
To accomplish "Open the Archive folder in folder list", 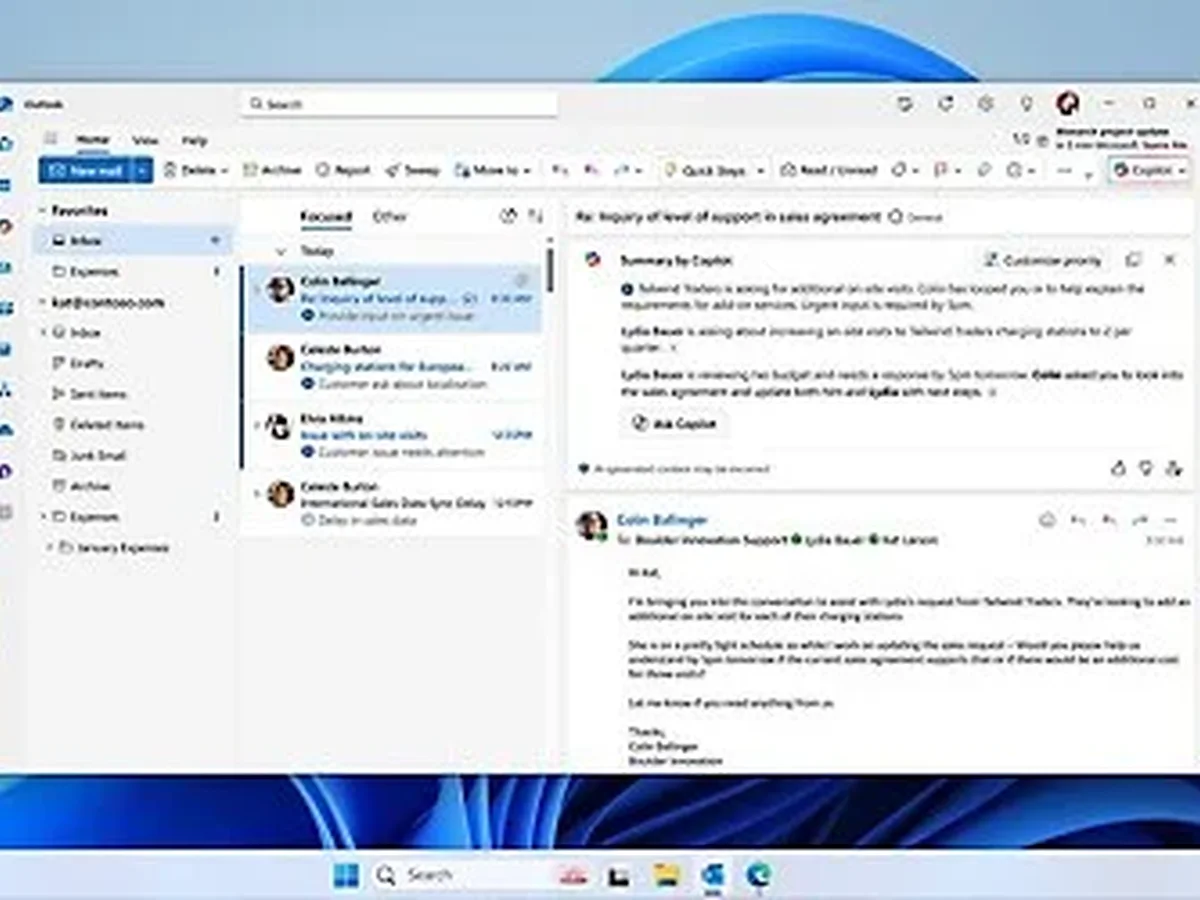I will point(134,487).
